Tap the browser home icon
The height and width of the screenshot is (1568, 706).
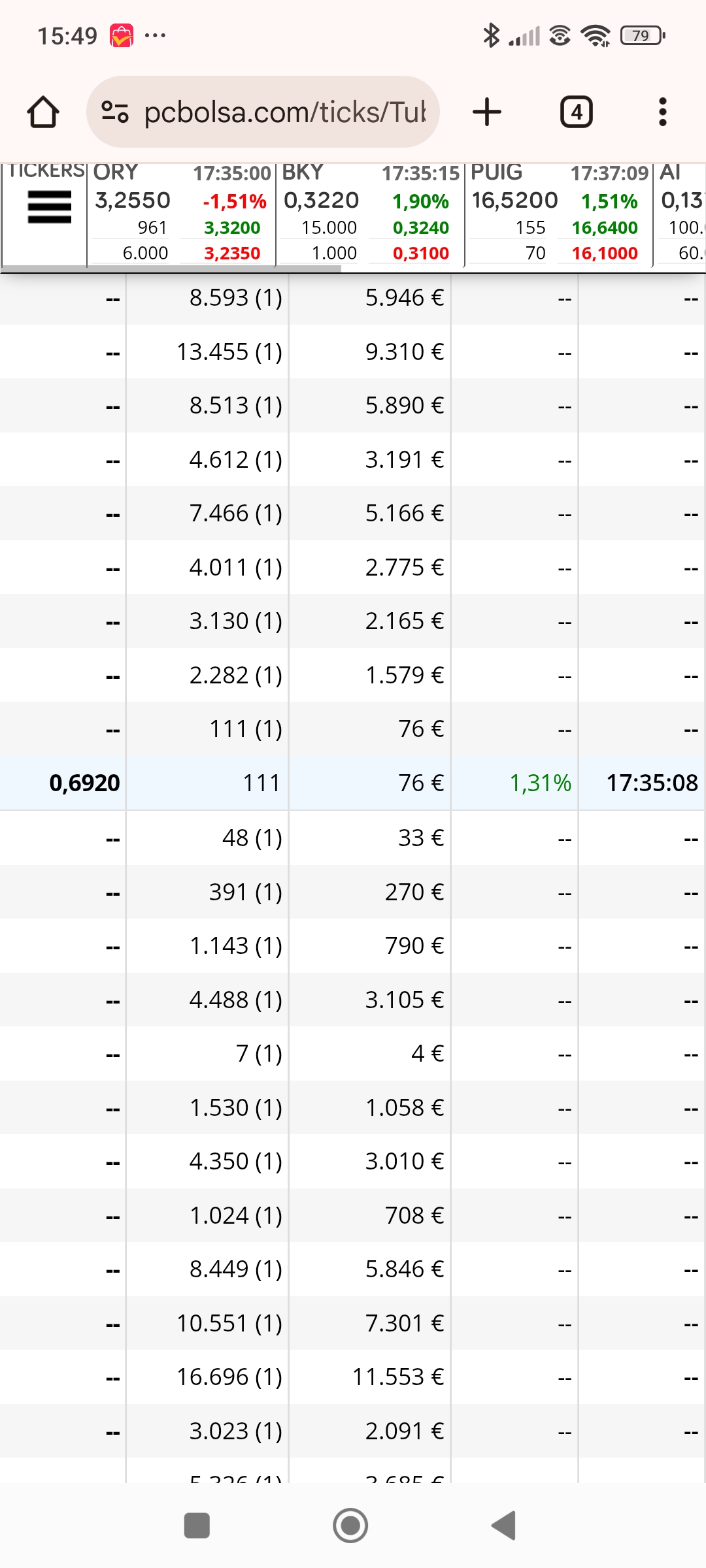pos(43,112)
